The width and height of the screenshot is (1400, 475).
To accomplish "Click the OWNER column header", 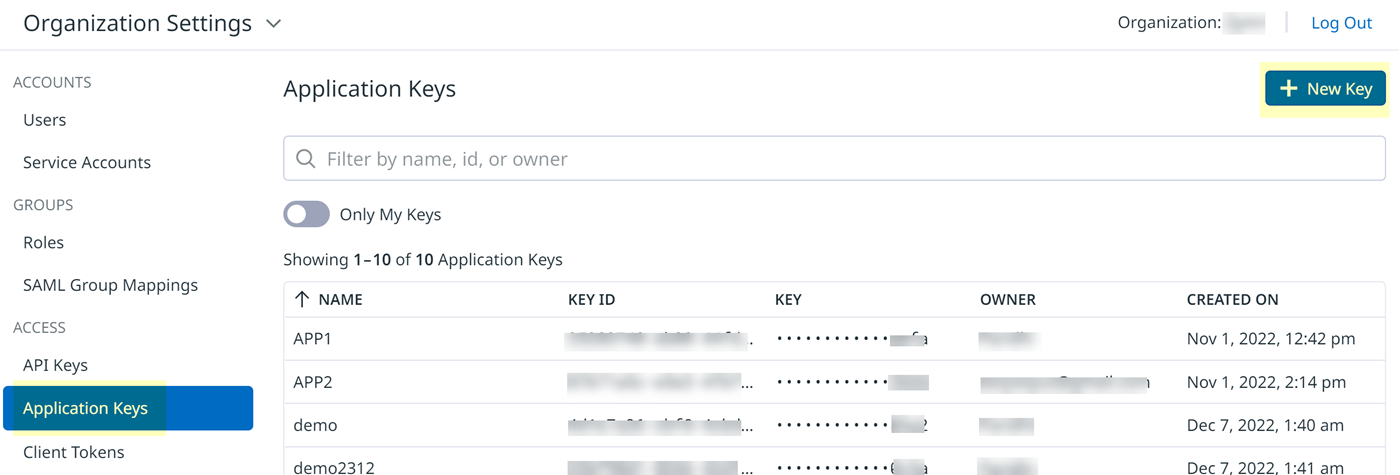I will [x=1008, y=299].
